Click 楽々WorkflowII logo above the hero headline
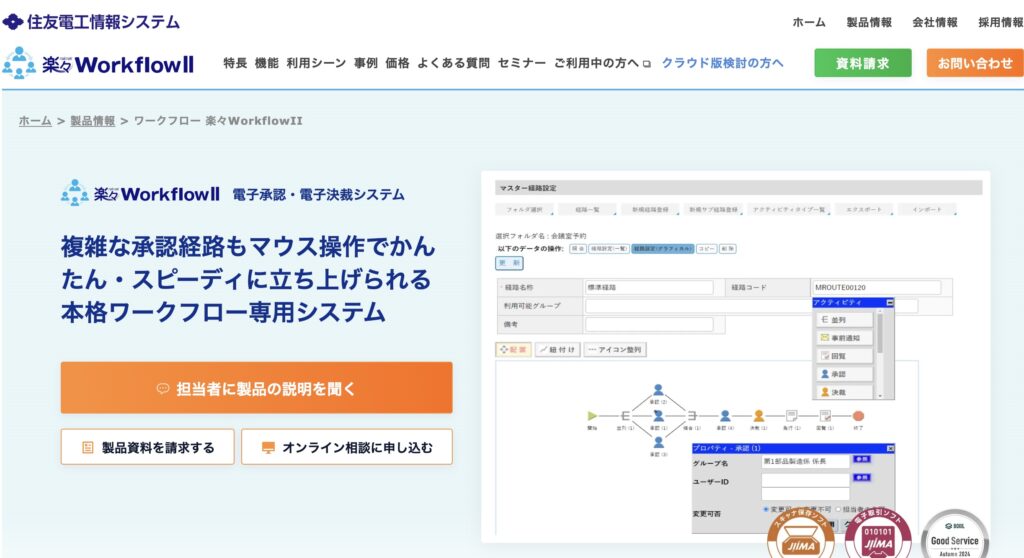Viewport: 1024px width, 558px height. point(140,193)
